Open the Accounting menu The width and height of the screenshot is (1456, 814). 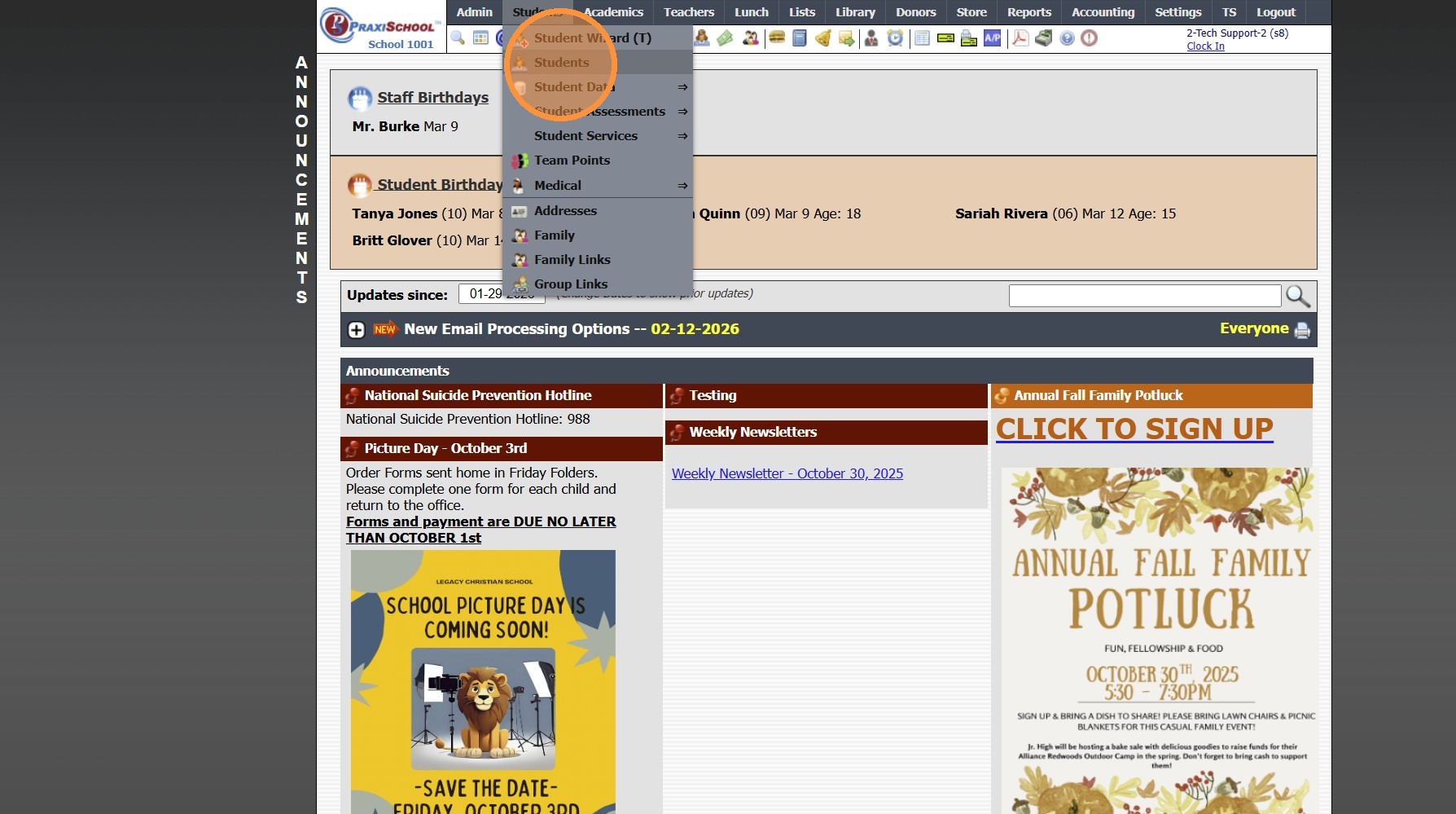point(1103,12)
